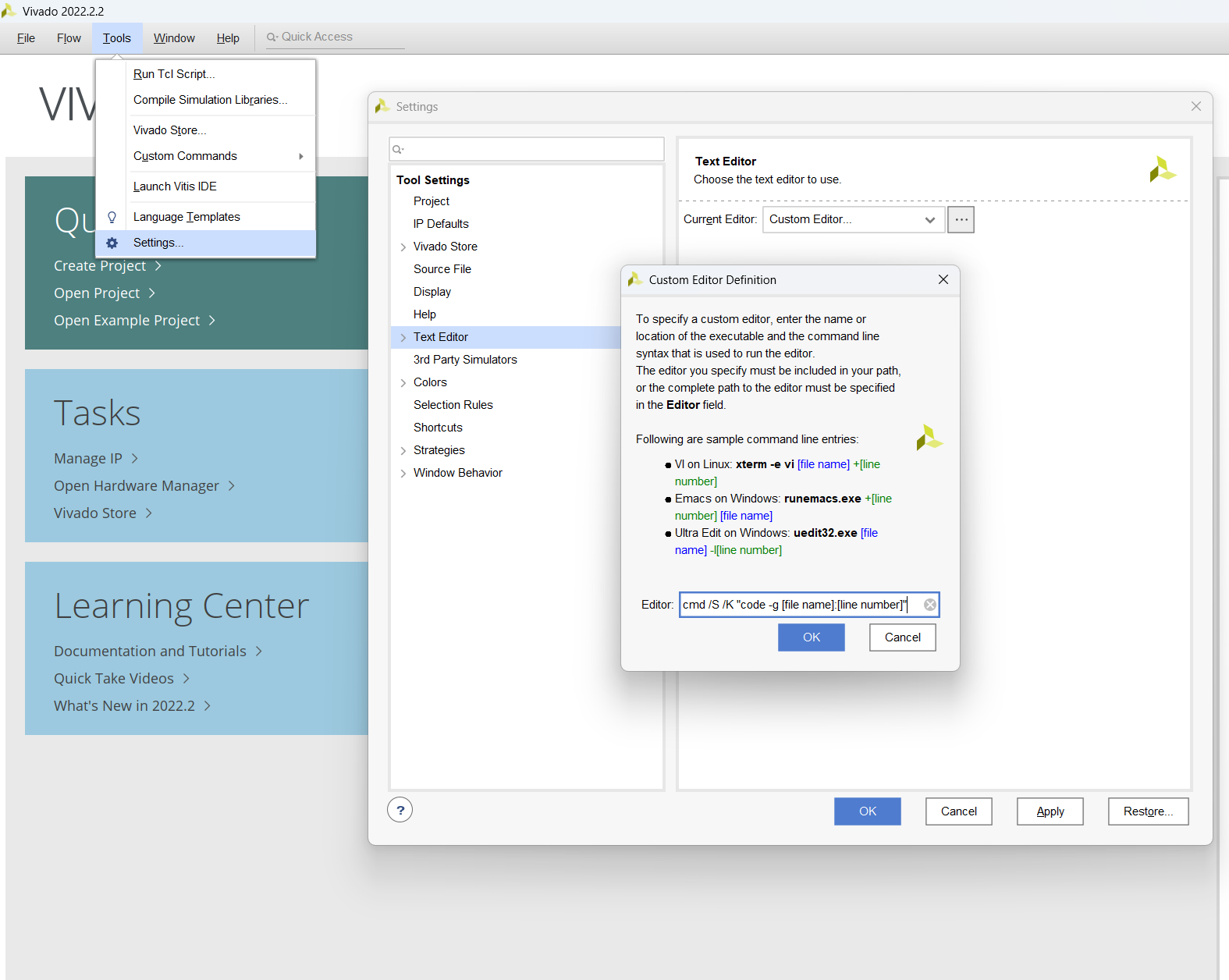Select Shortcuts settings item
Viewport: 1229px width, 980px height.
tap(438, 428)
